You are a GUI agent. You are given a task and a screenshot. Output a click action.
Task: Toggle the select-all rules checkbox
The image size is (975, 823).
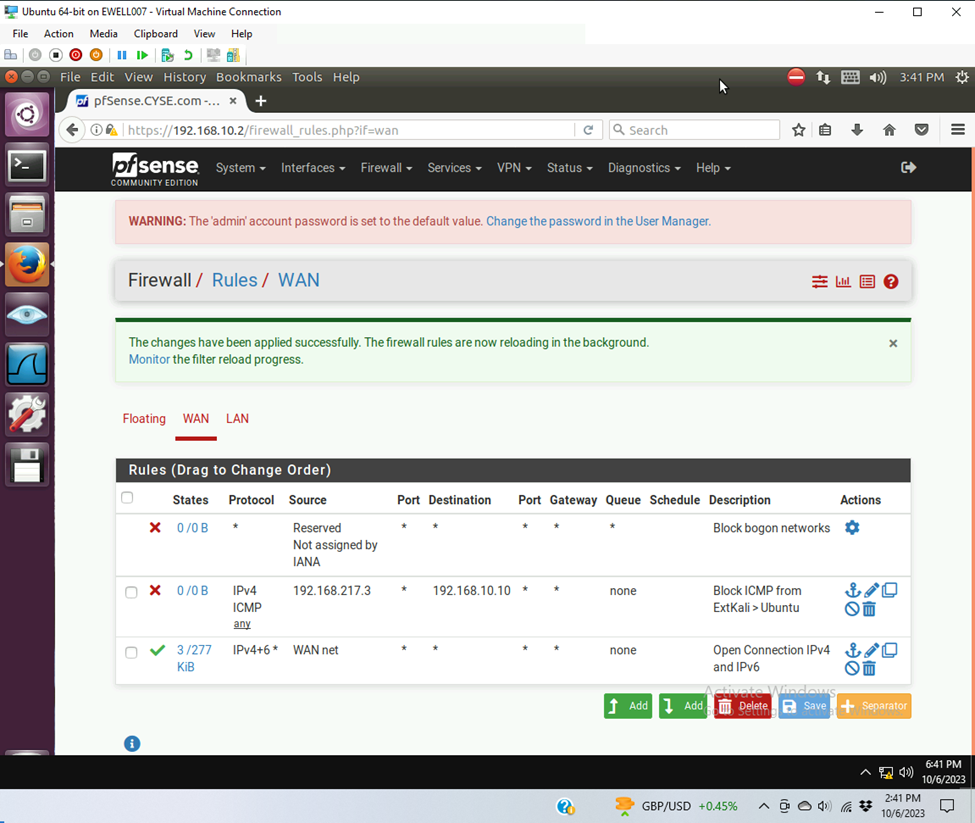click(127, 498)
